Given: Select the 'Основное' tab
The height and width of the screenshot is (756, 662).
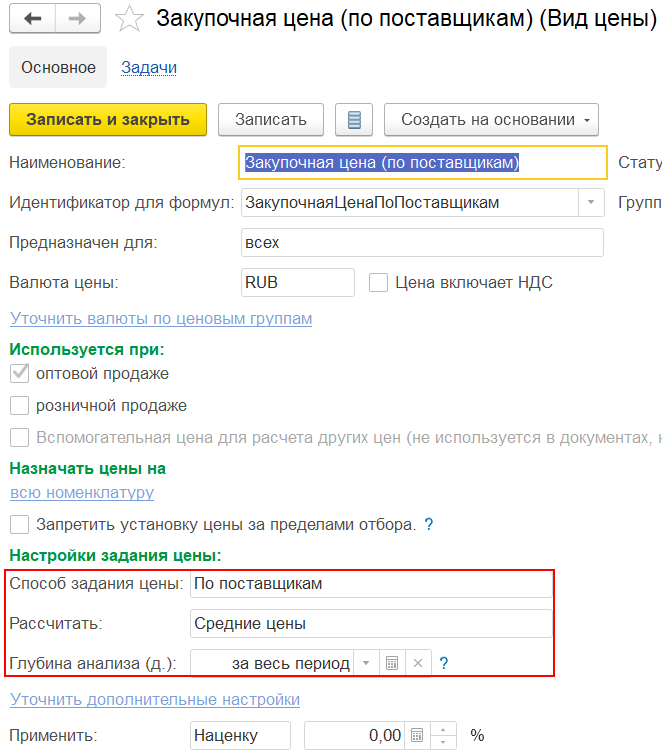Looking at the screenshot, I should click(x=59, y=68).
